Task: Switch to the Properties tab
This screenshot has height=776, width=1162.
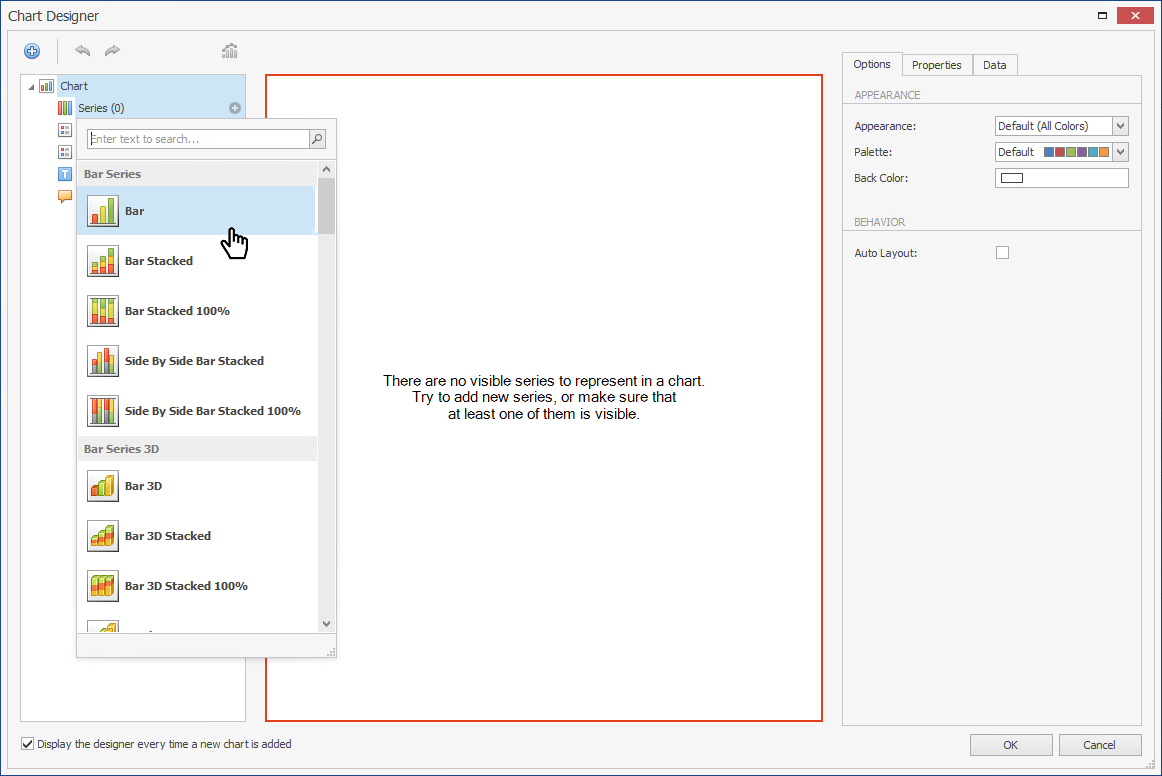Action: pos(936,65)
